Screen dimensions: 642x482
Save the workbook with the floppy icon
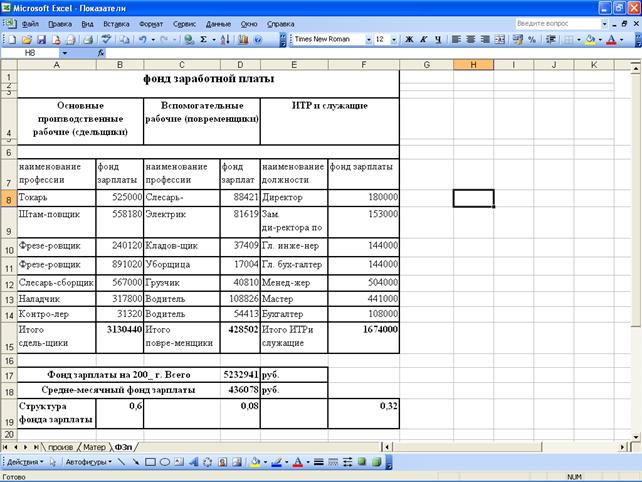point(41,40)
